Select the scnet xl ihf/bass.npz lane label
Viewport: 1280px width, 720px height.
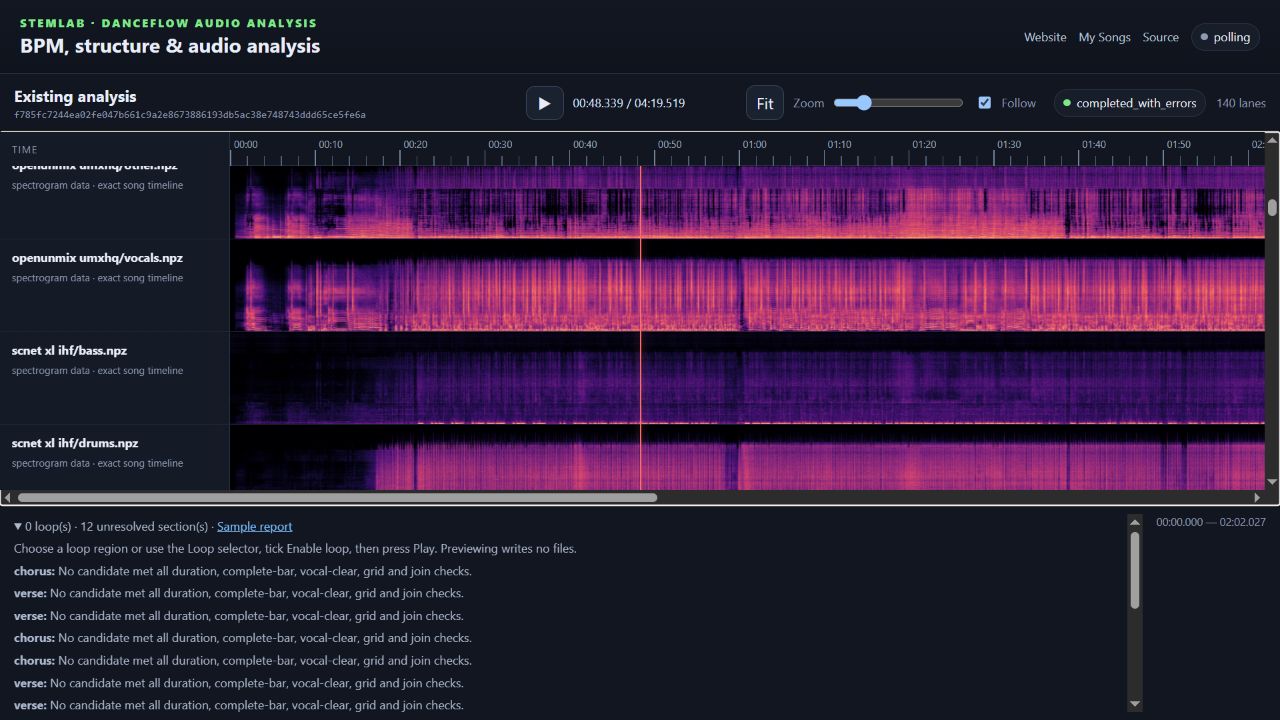pyautogui.click(x=69, y=351)
